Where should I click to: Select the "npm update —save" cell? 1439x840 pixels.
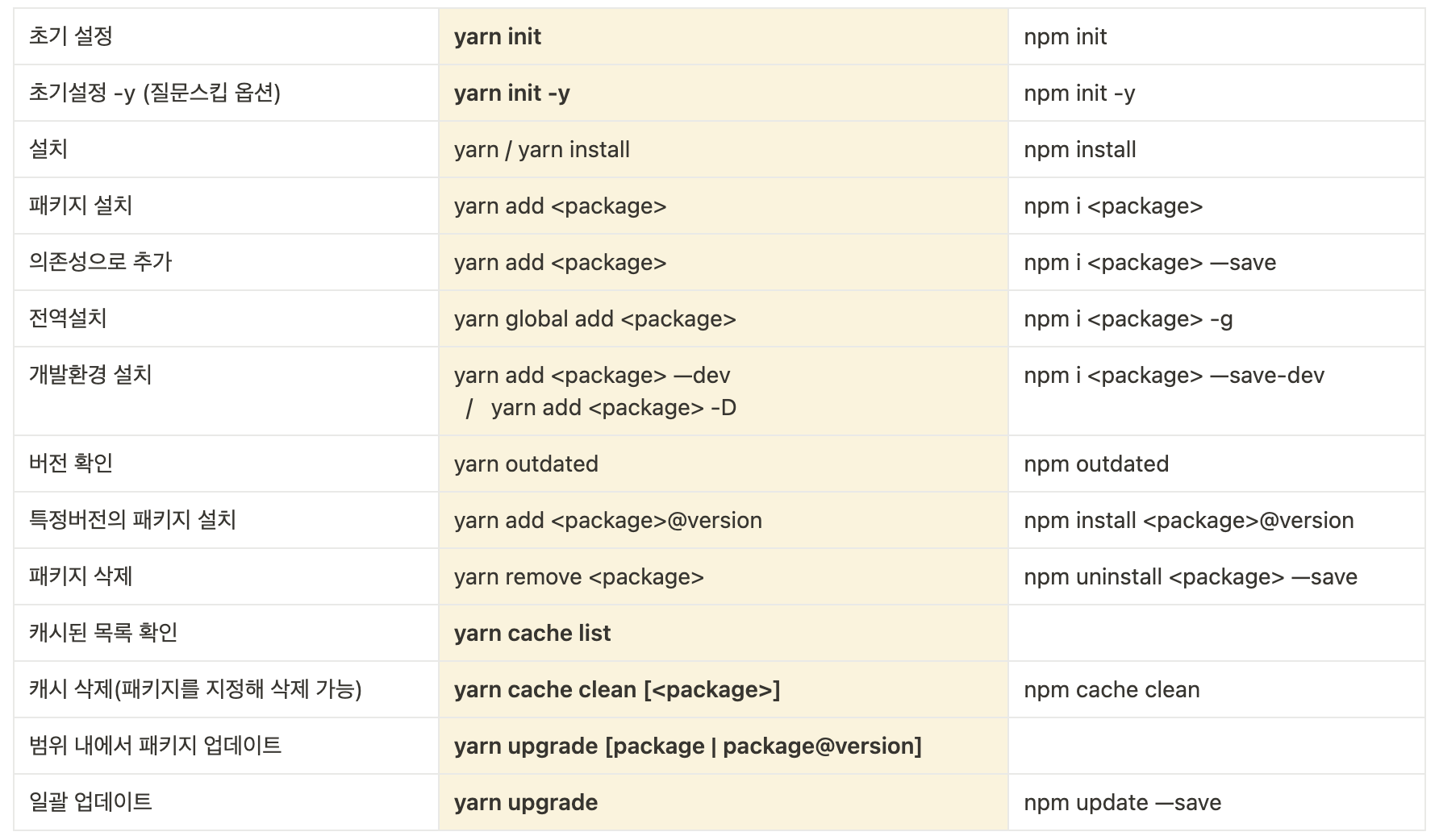[x=1122, y=803]
